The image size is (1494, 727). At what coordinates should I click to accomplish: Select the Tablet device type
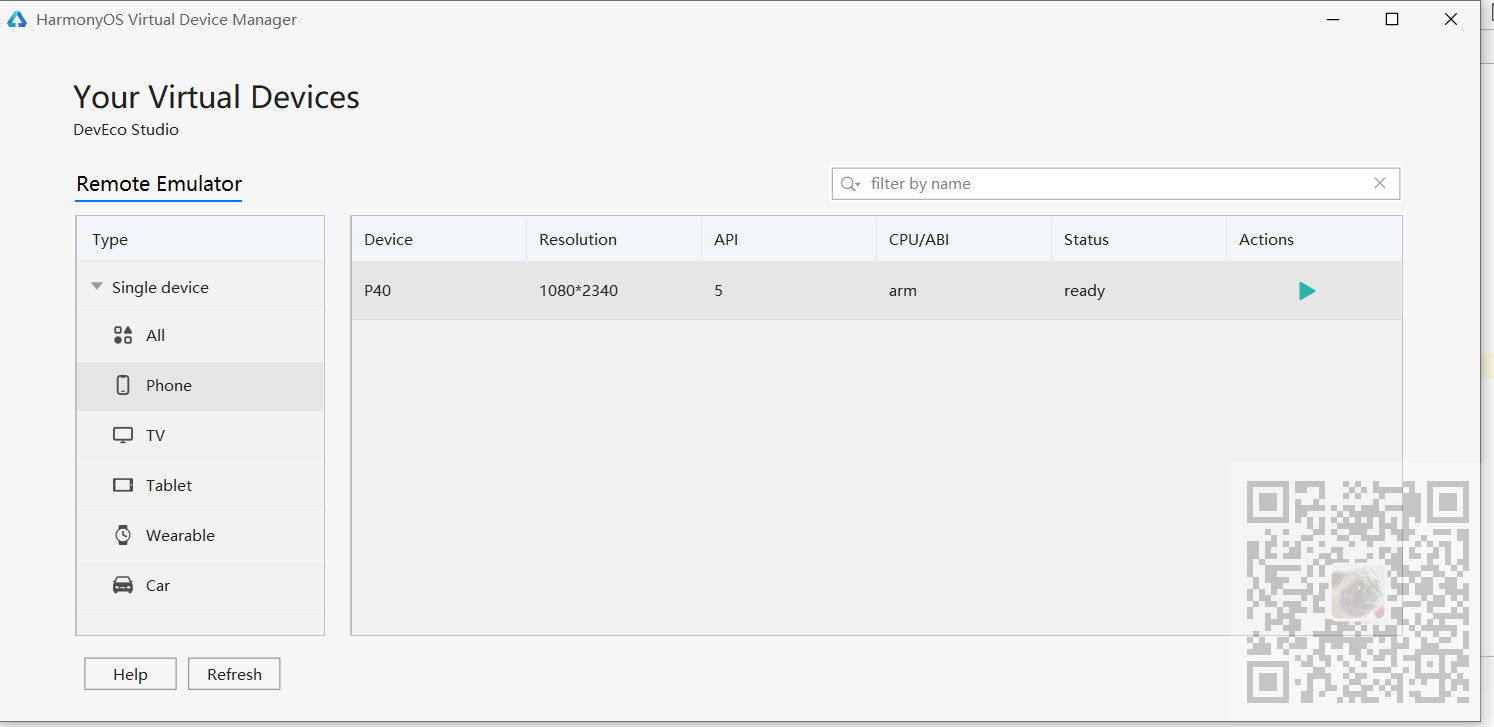point(200,486)
